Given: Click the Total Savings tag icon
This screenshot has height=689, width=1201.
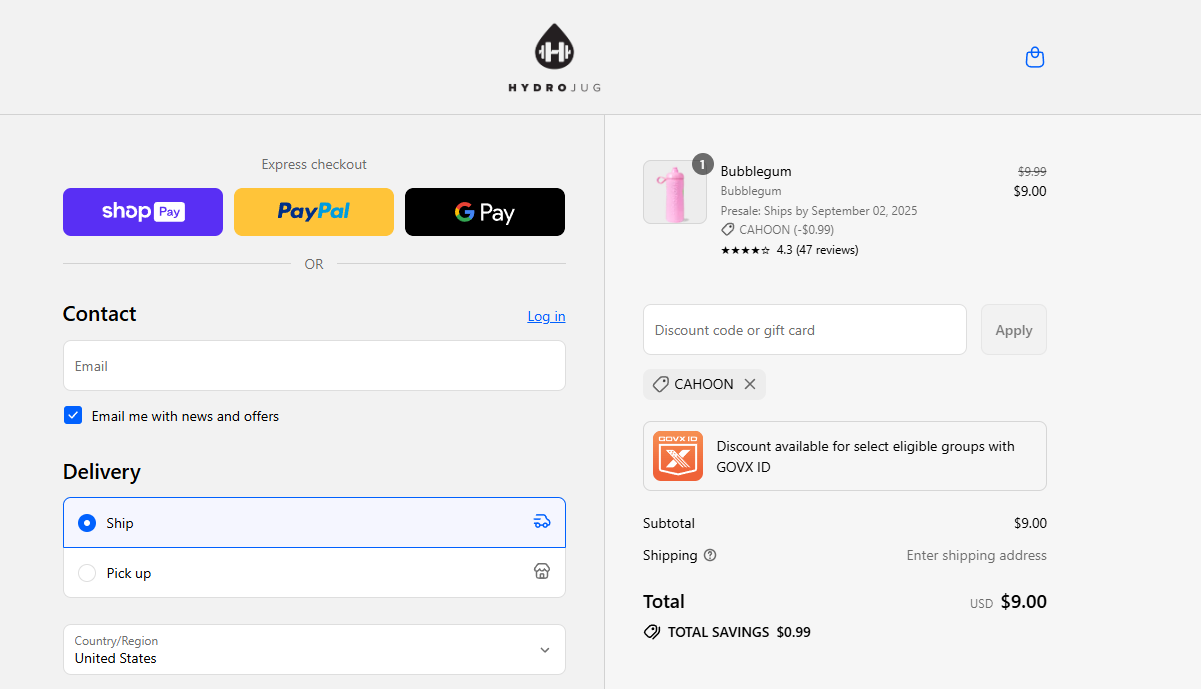Looking at the screenshot, I should pyautogui.click(x=652, y=632).
